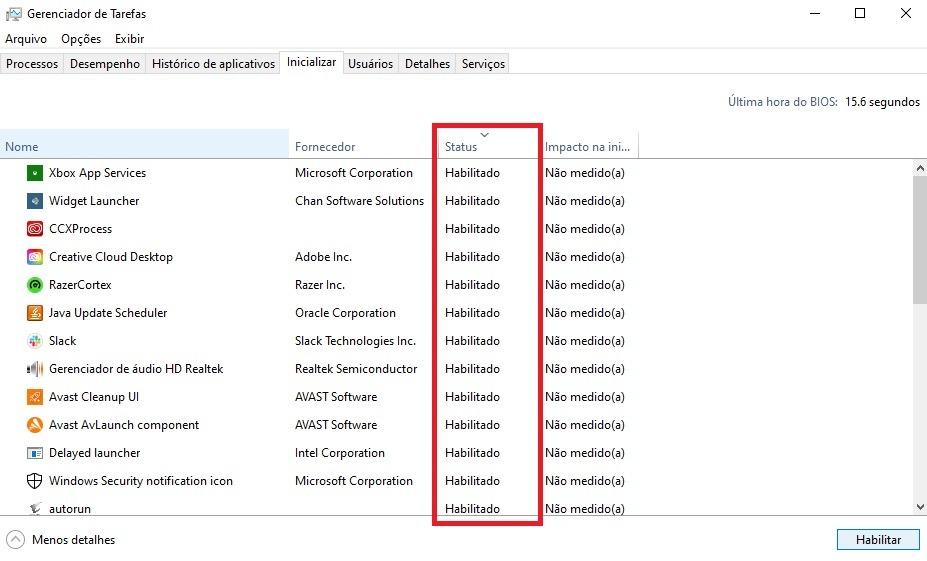Click the Avast AvLaunch component icon
The height and width of the screenshot is (561, 927).
tap(35, 425)
